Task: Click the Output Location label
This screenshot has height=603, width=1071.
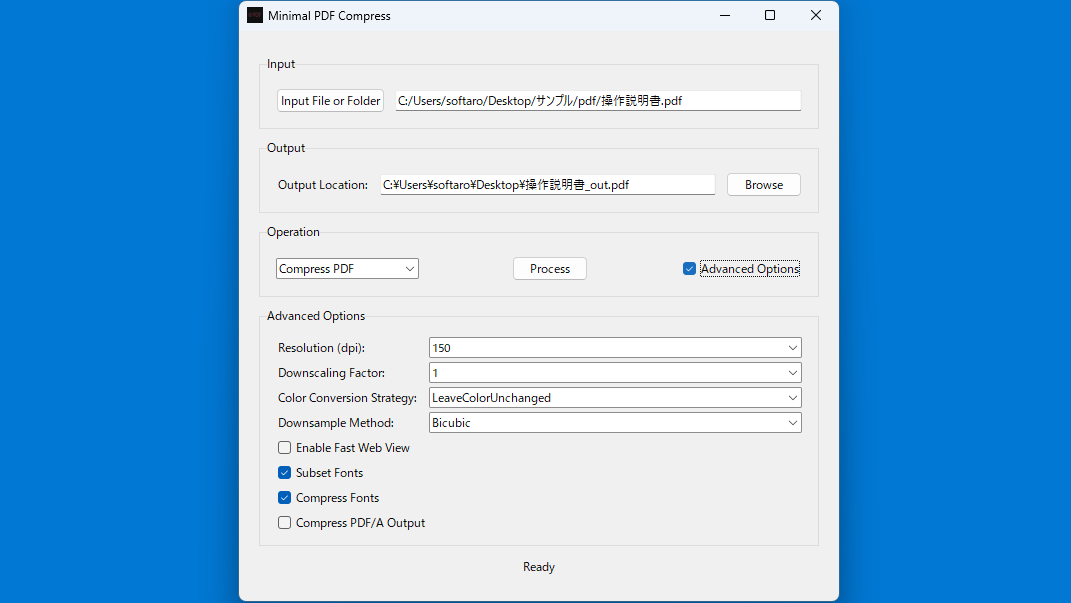Action: pos(322,184)
